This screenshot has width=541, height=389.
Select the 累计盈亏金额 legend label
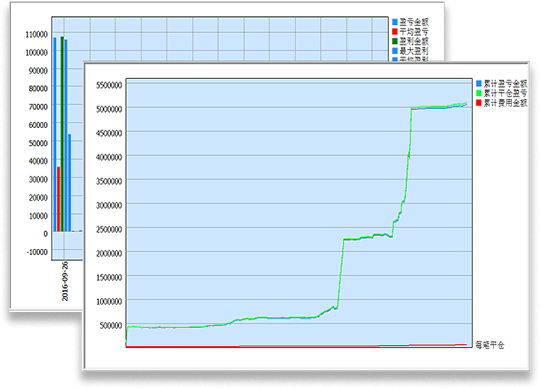click(505, 84)
